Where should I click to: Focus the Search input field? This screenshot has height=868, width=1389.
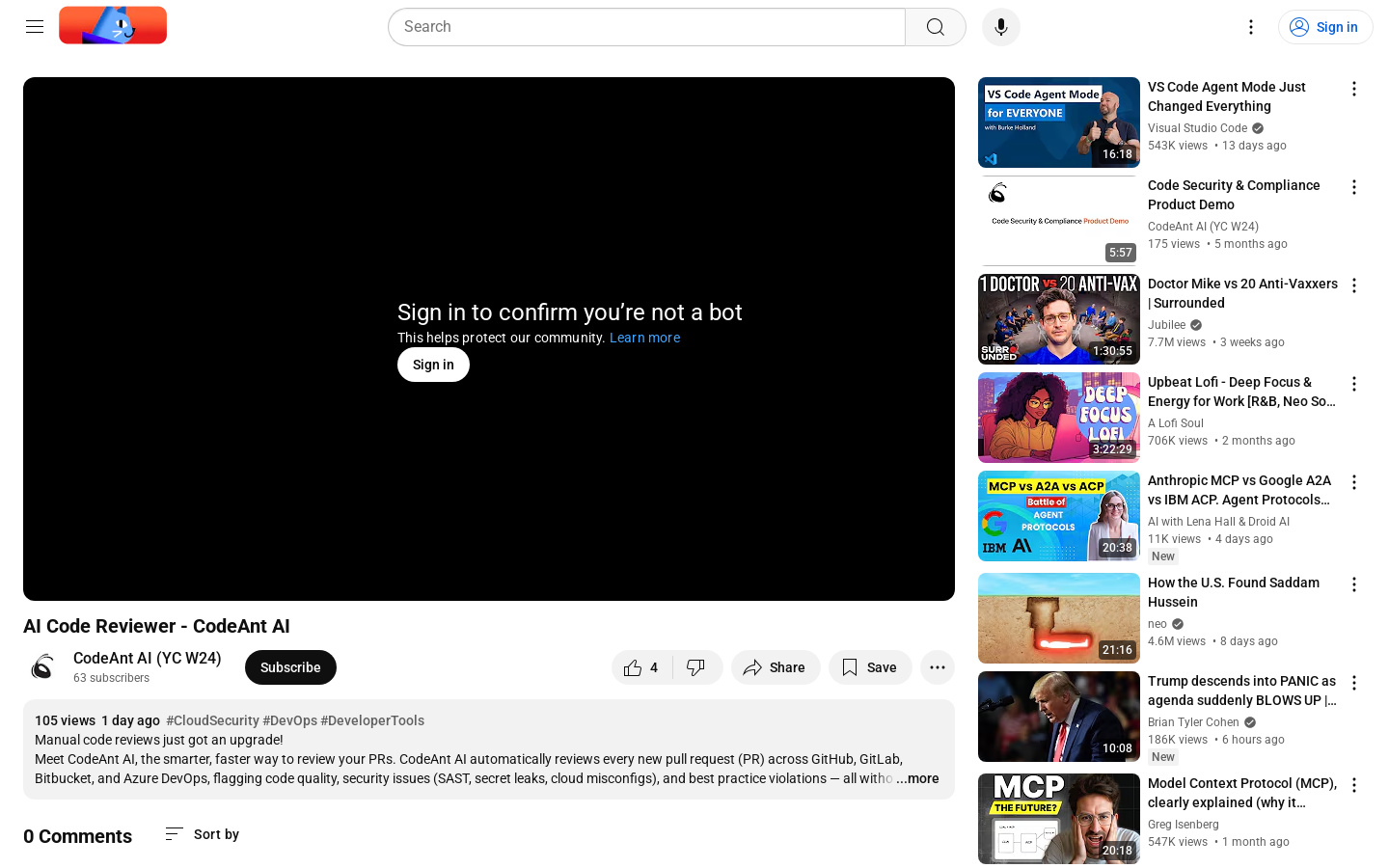647,27
